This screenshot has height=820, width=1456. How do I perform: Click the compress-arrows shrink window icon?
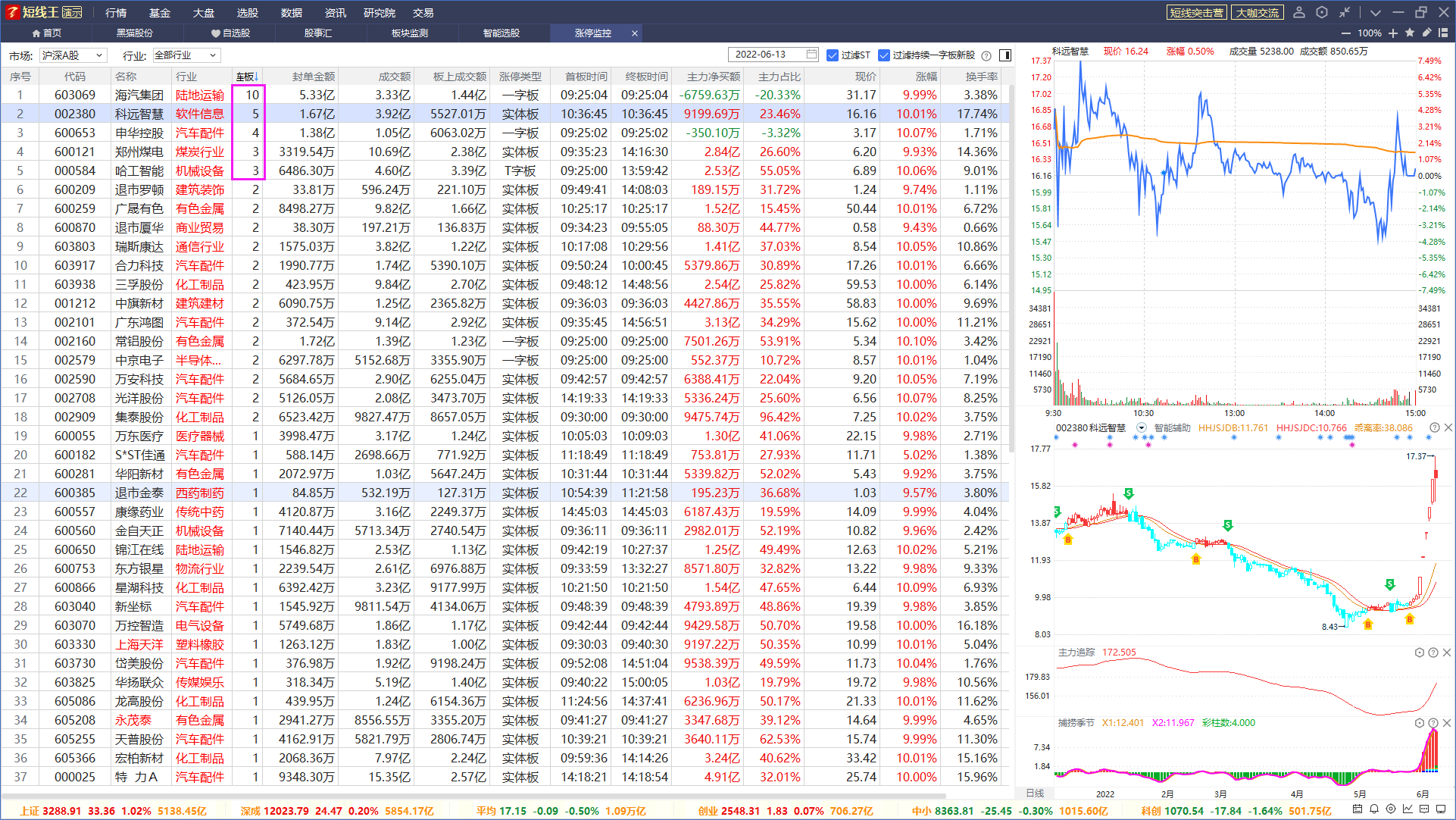[x=1345, y=12]
